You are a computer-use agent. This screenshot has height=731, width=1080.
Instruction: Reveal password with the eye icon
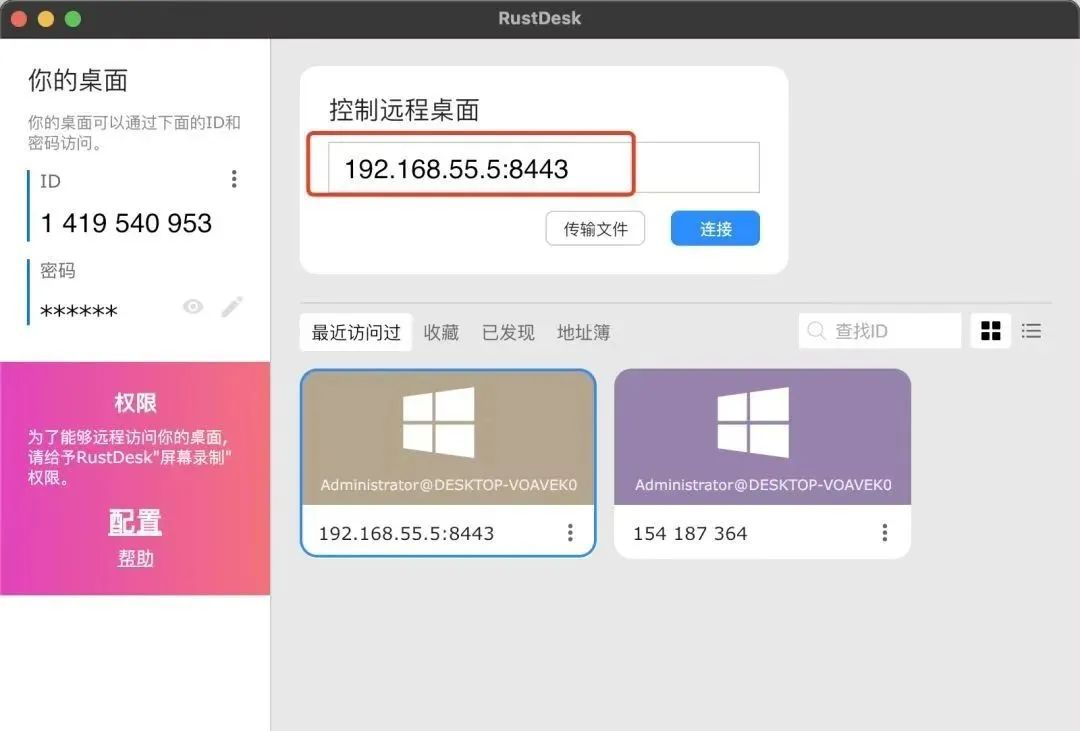point(193,307)
